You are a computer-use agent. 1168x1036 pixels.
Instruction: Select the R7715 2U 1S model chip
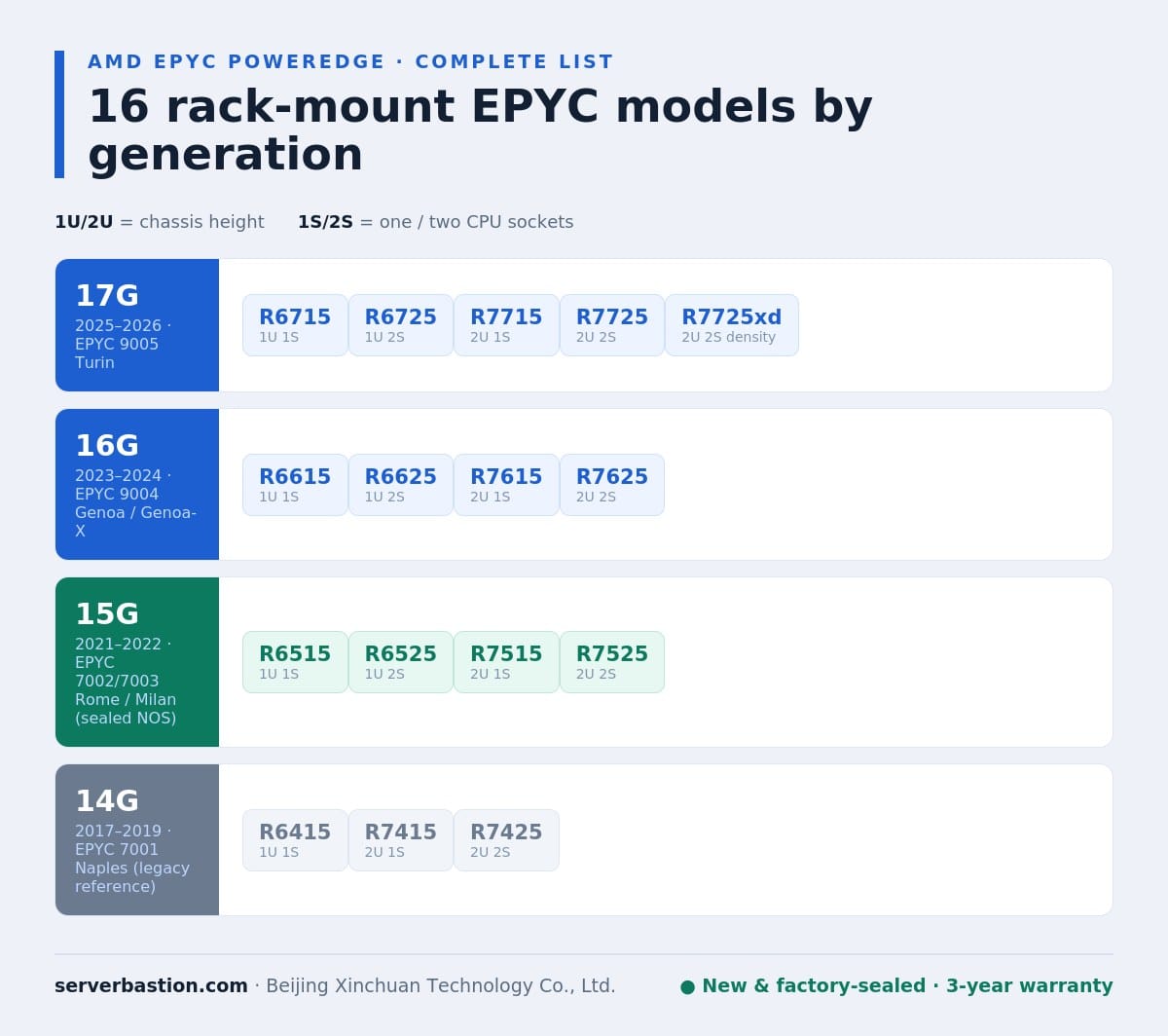pyautogui.click(x=506, y=325)
